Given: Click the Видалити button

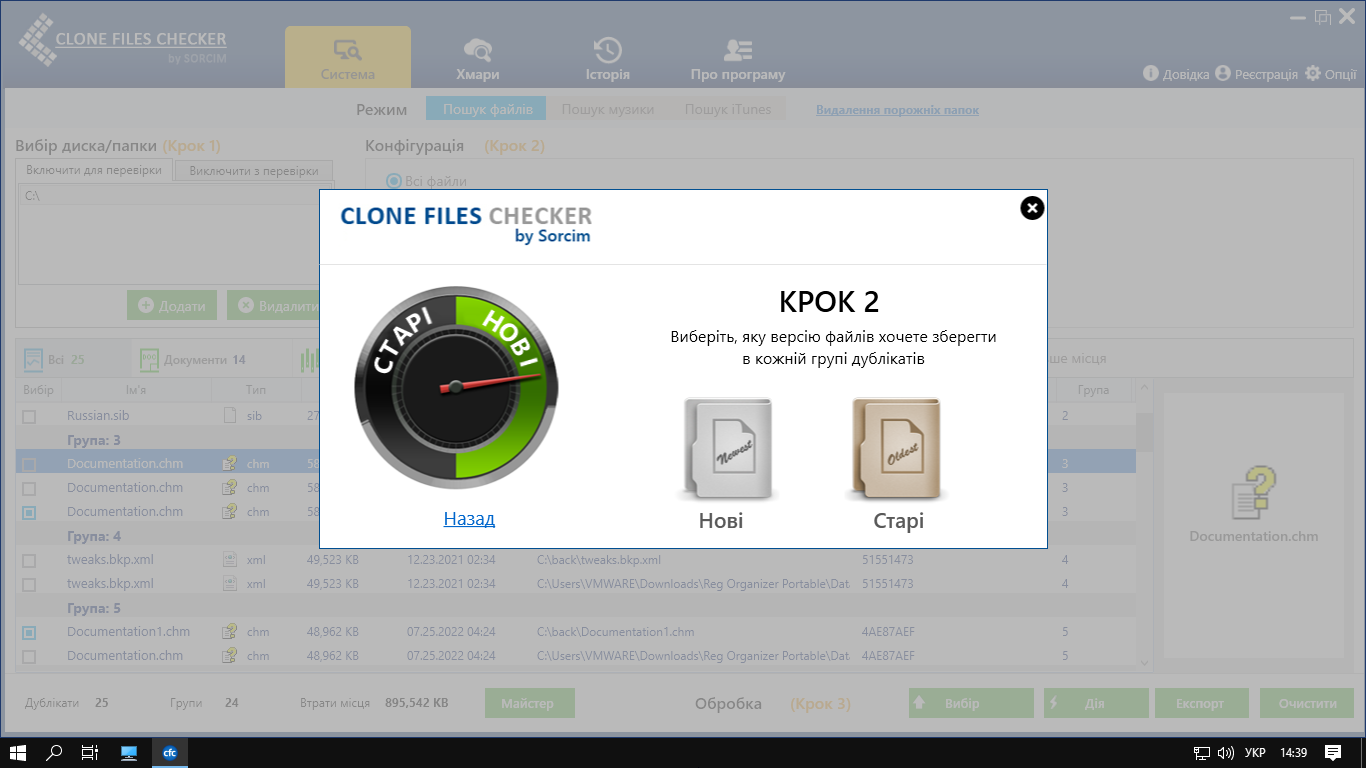Looking at the screenshot, I should pyautogui.click(x=274, y=305).
